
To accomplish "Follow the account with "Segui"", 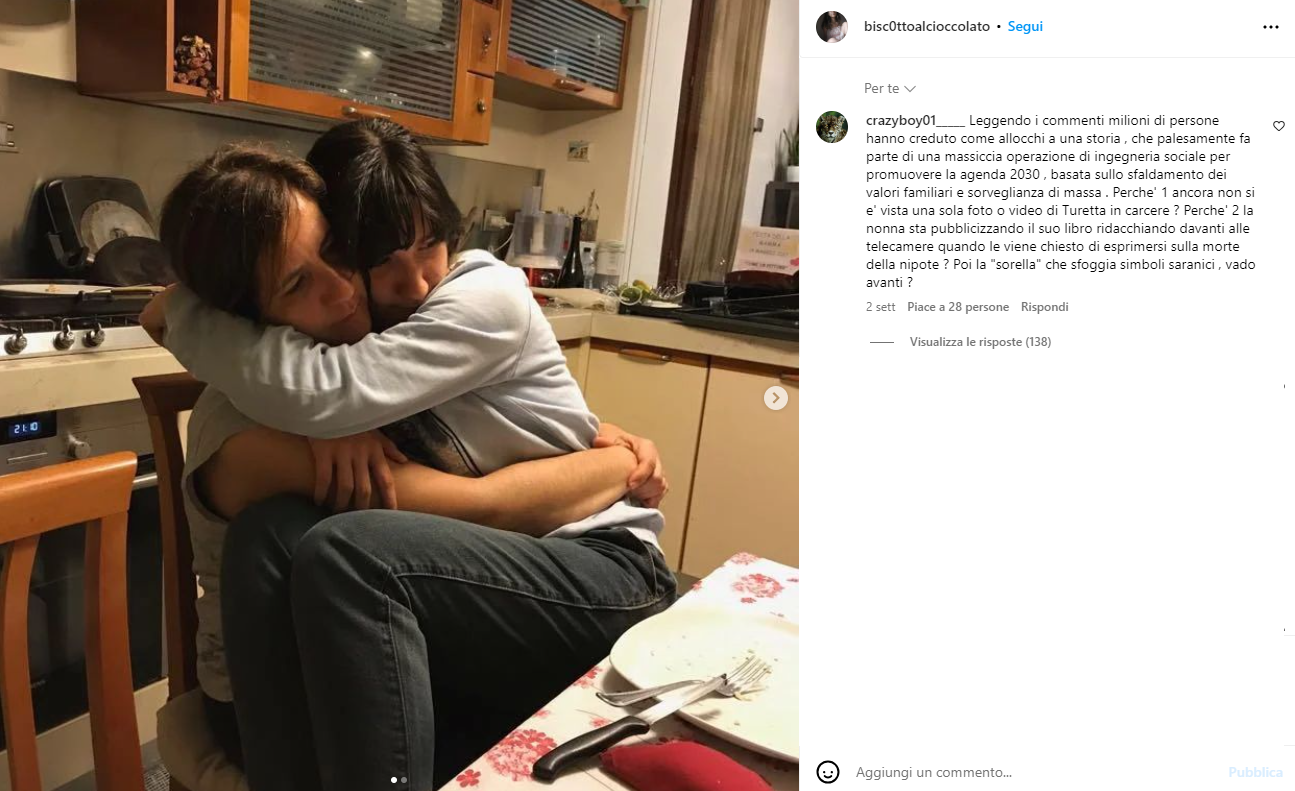I will [1025, 27].
